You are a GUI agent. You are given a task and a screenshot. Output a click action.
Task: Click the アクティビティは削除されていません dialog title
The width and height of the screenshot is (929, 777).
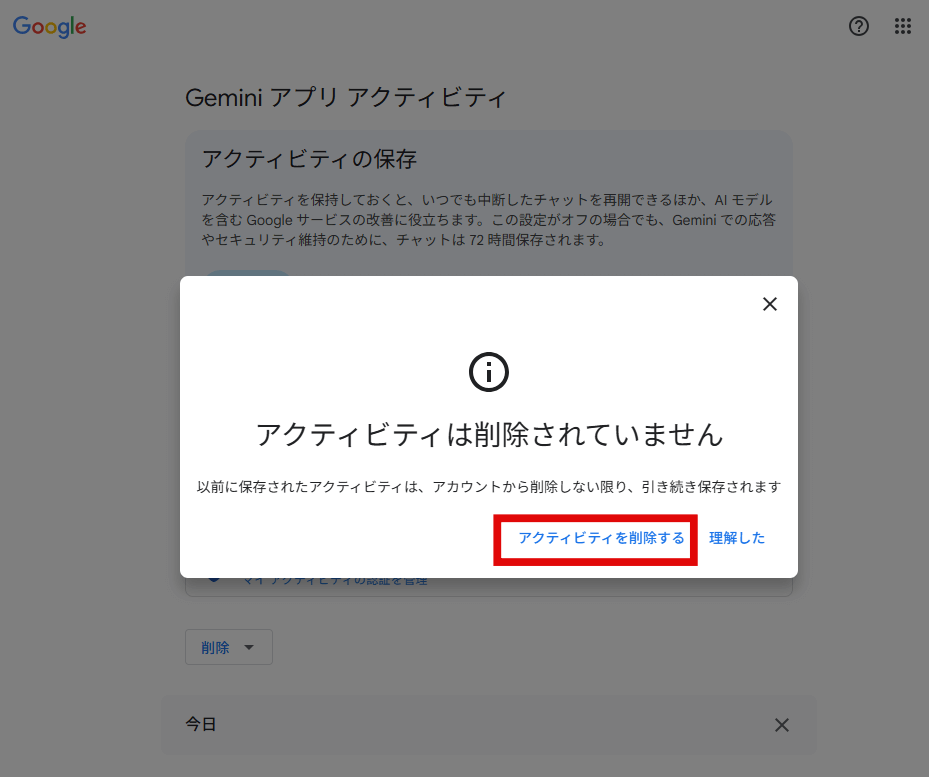coord(489,435)
